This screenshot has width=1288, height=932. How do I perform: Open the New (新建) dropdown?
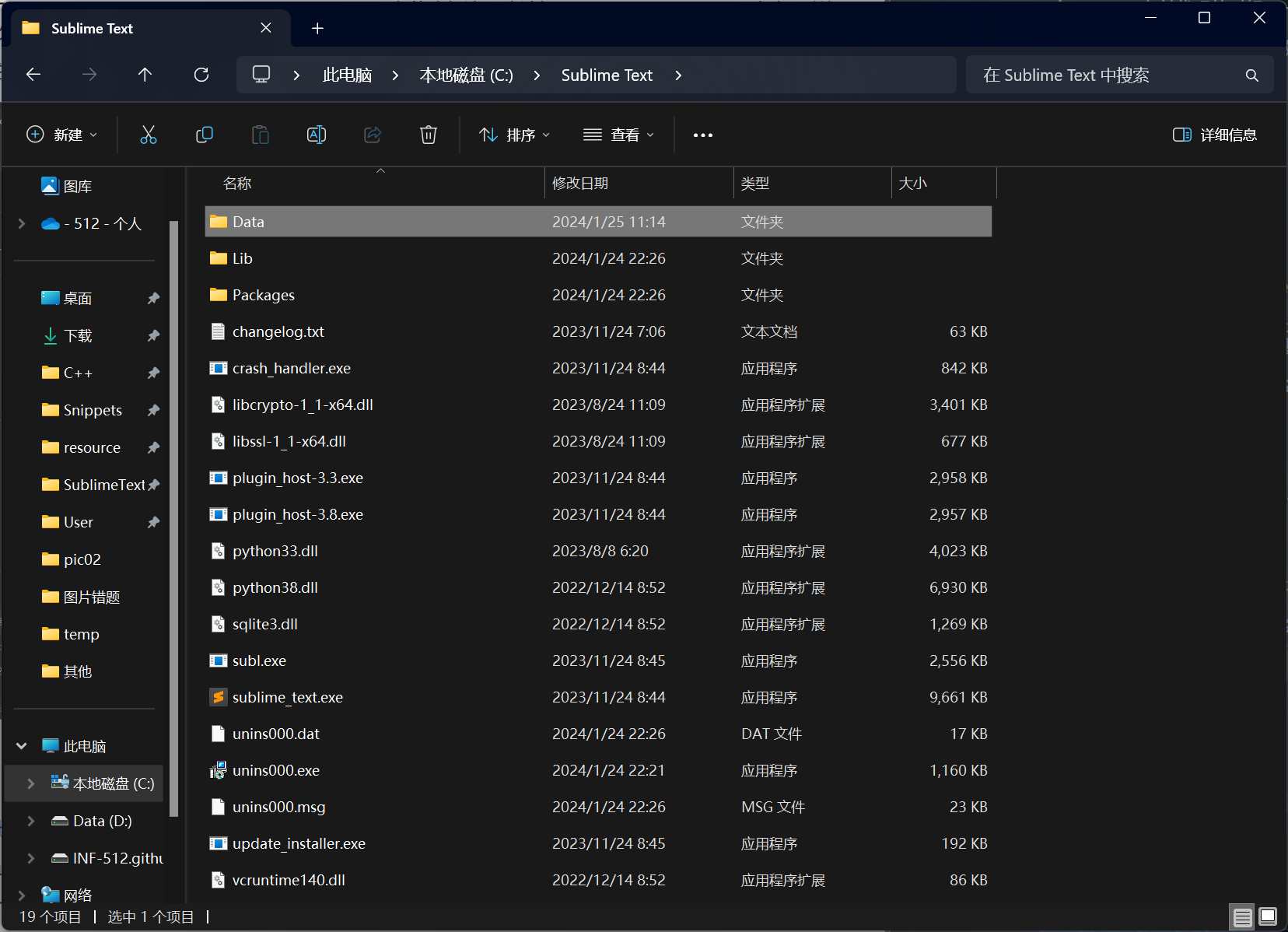click(x=62, y=135)
